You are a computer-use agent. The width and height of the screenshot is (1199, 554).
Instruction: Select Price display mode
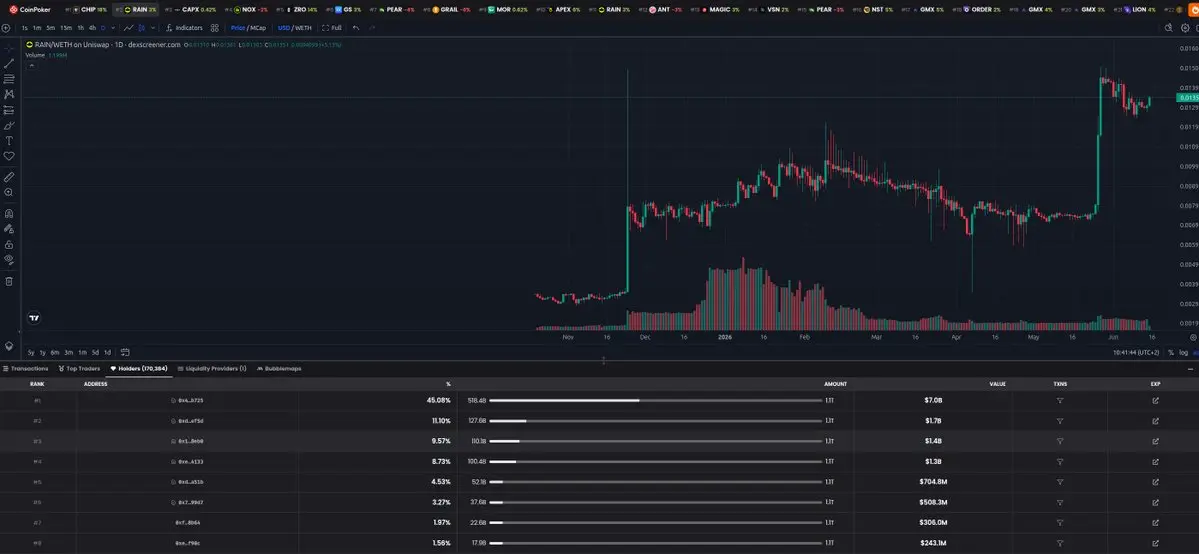coord(238,28)
